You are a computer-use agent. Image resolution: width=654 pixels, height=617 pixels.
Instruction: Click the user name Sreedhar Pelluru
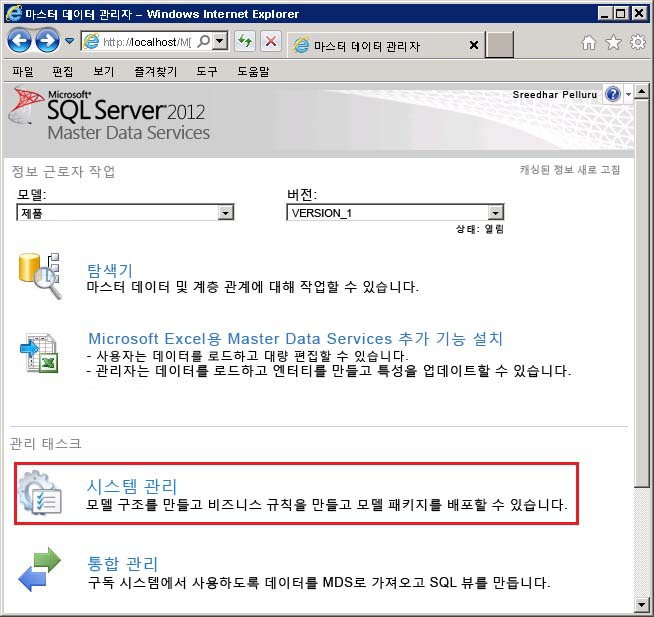555,95
